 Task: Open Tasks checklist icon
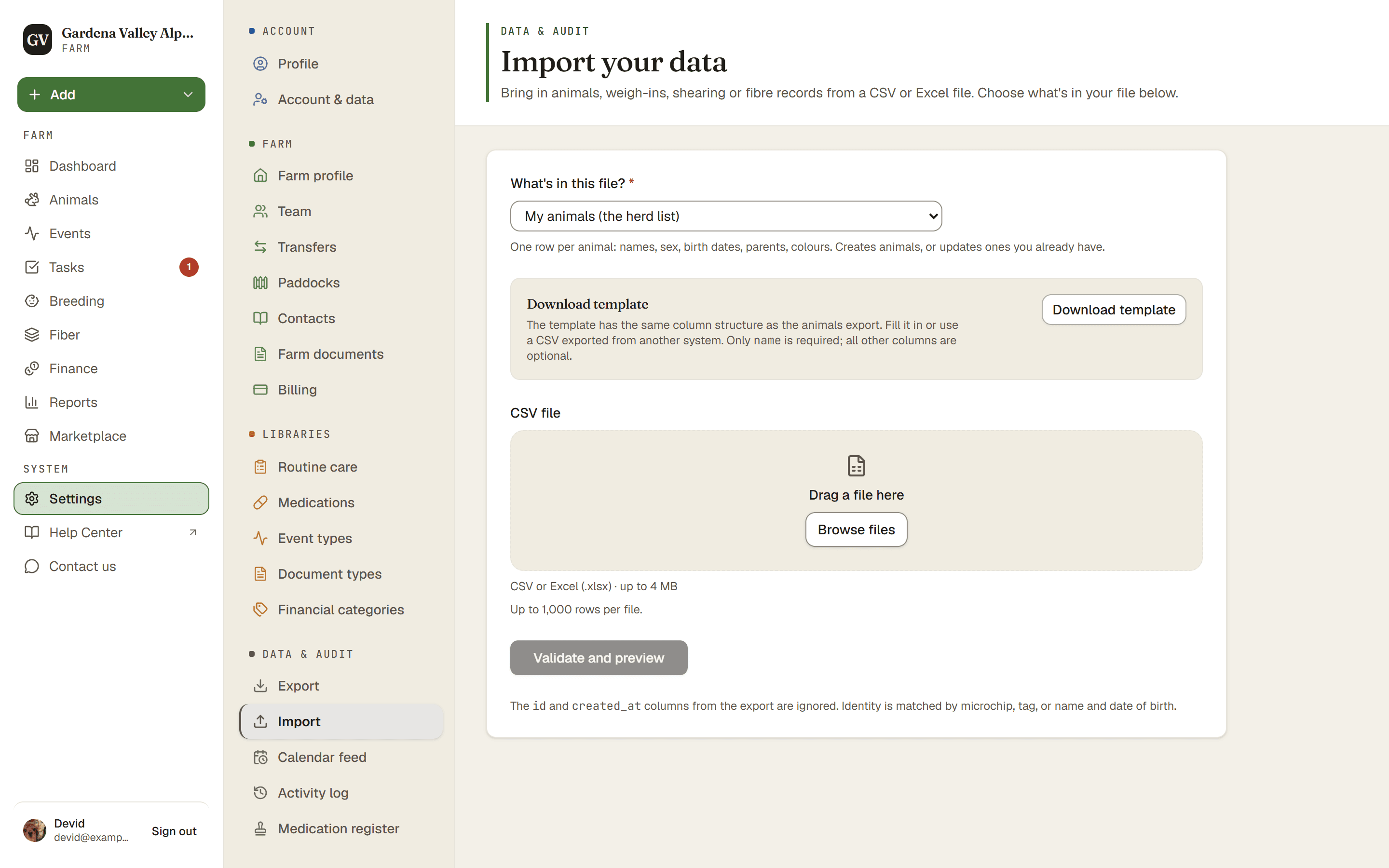[31, 268]
